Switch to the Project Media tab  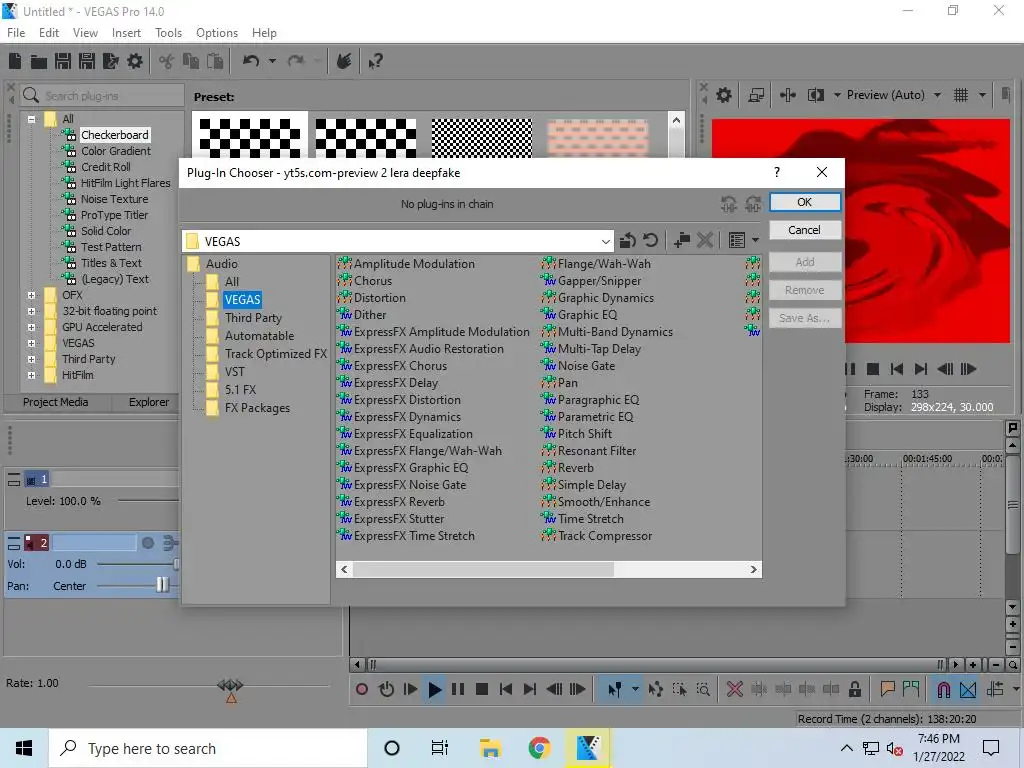tap(56, 402)
